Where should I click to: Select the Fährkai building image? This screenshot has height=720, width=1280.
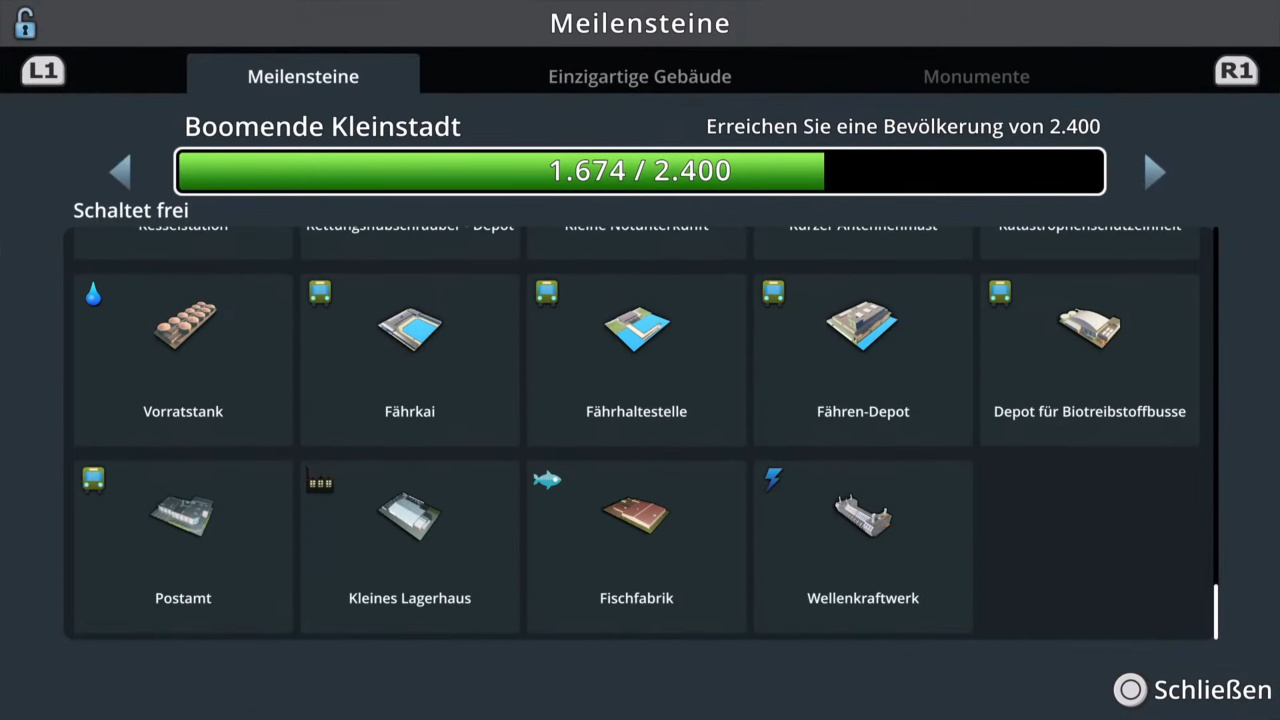[x=410, y=328]
